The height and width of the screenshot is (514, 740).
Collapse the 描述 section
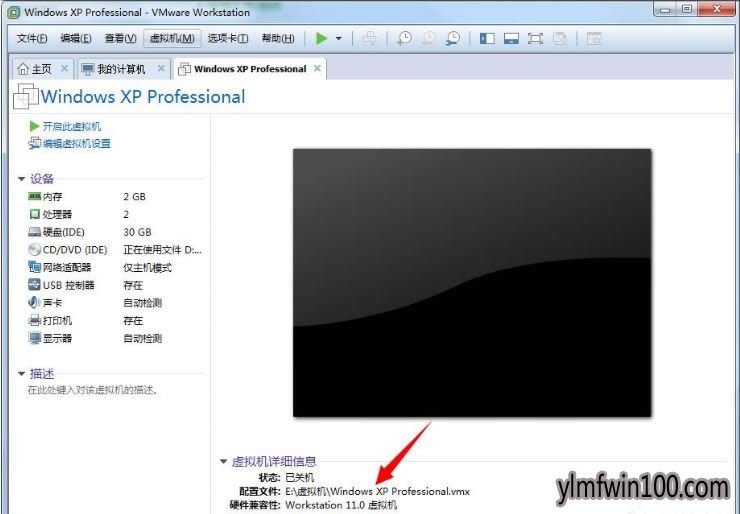(22, 374)
